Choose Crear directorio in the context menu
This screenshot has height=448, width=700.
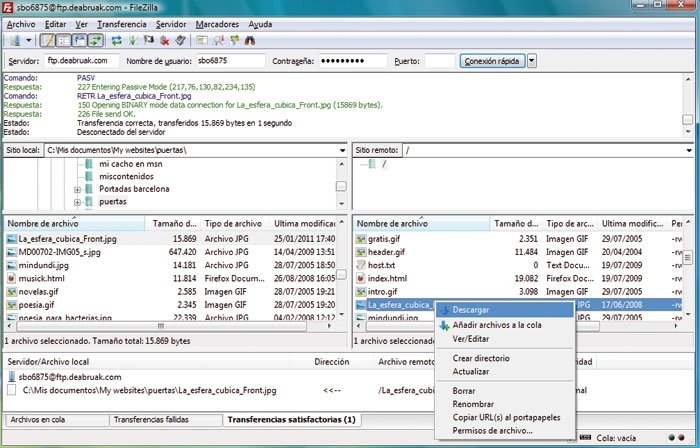(x=505, y=358)
